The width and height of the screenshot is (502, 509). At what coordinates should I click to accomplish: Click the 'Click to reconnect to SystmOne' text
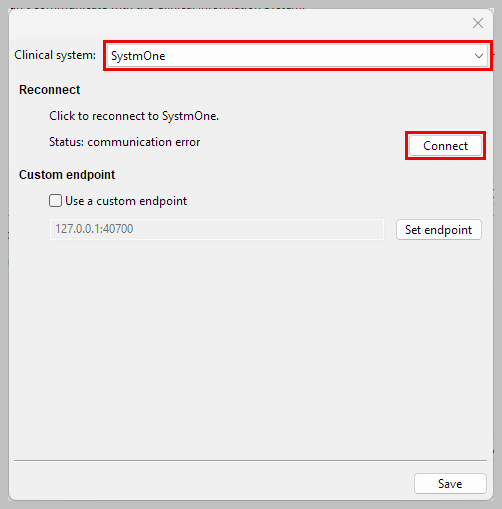coord(134,116)
